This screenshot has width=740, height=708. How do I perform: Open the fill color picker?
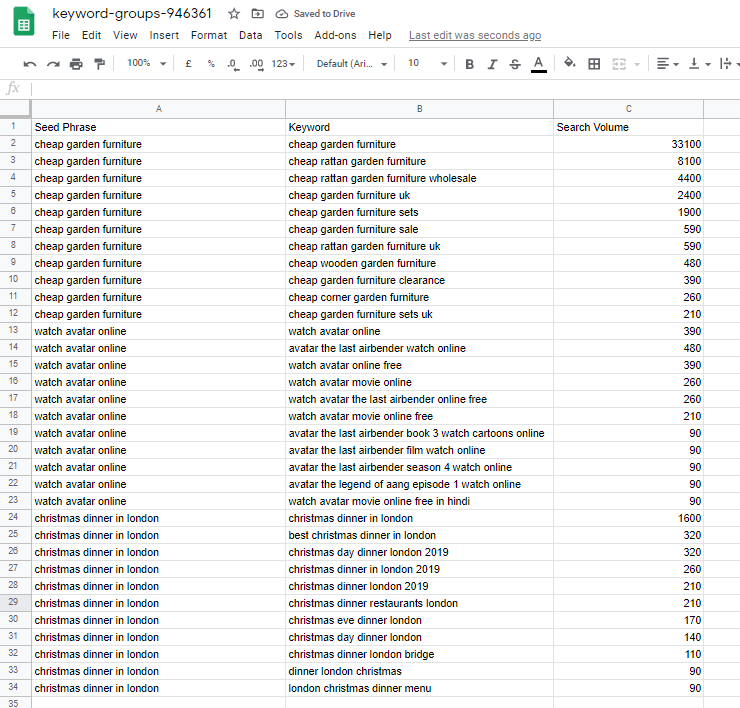570,63
